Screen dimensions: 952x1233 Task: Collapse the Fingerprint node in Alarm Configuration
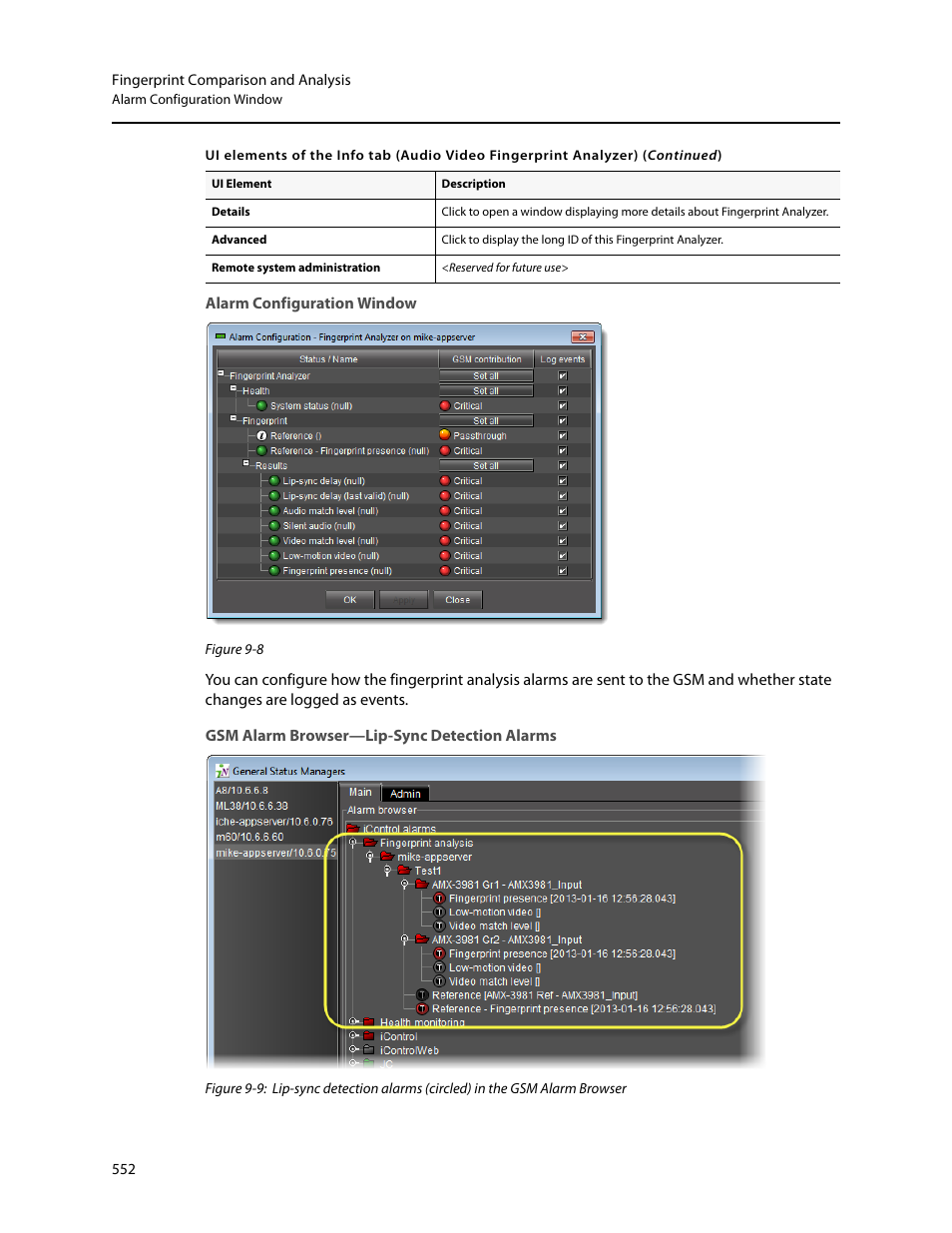(234, 418)
